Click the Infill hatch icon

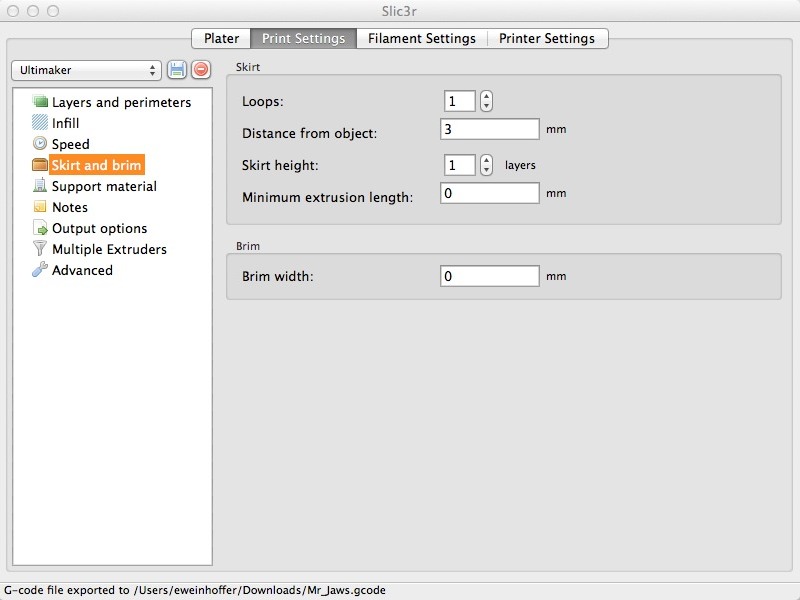[40, 122]
